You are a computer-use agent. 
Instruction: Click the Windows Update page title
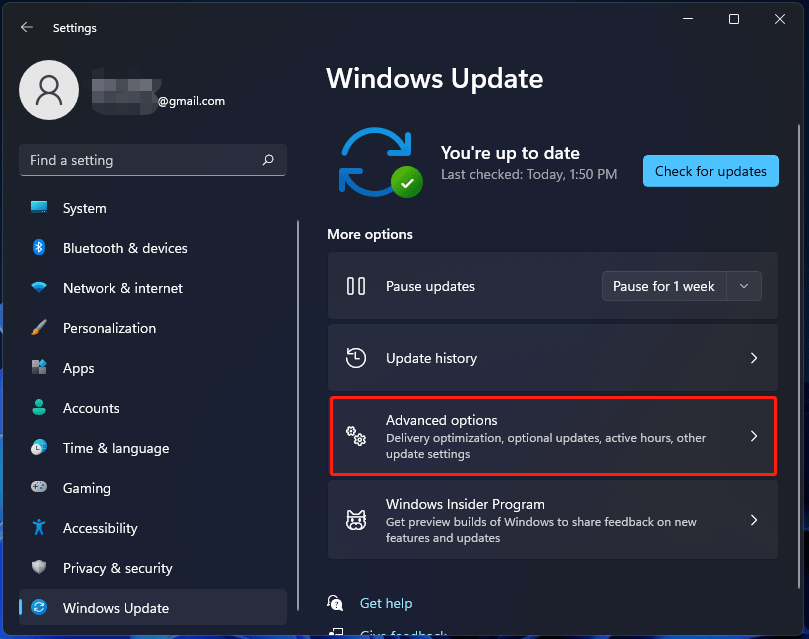pos(434,78)
